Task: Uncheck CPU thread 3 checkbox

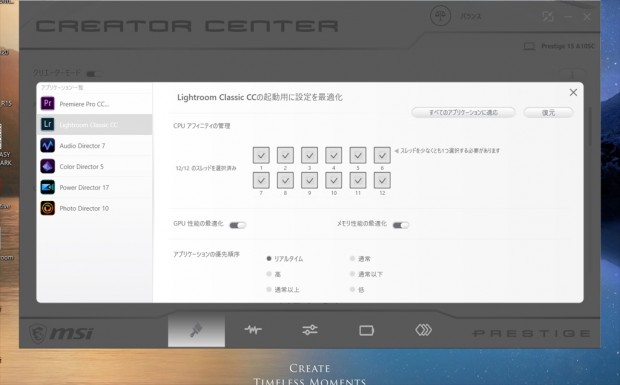Action: pos(310,155)
